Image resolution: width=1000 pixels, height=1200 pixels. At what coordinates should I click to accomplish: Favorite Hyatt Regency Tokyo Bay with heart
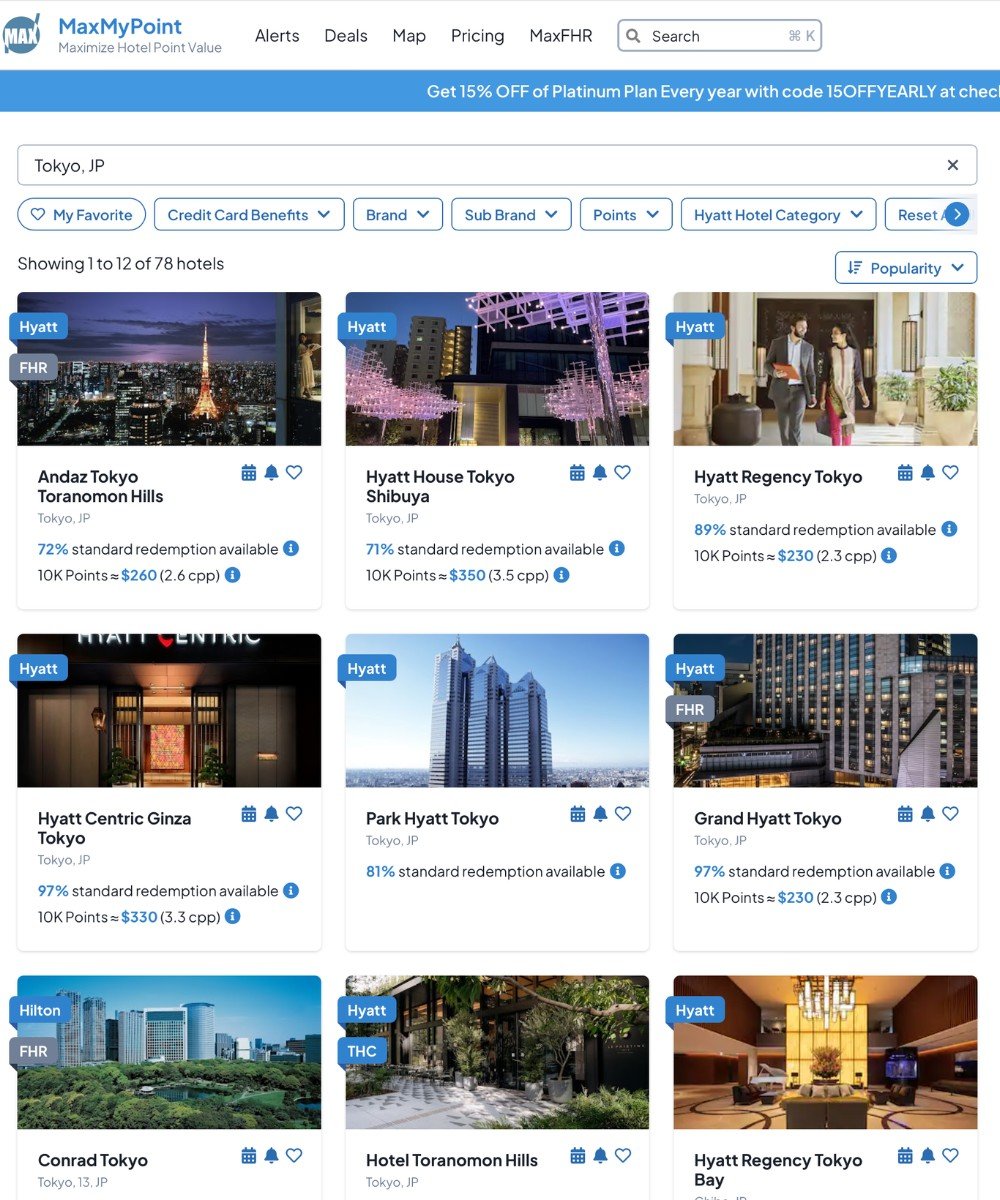coord(950,1156)
